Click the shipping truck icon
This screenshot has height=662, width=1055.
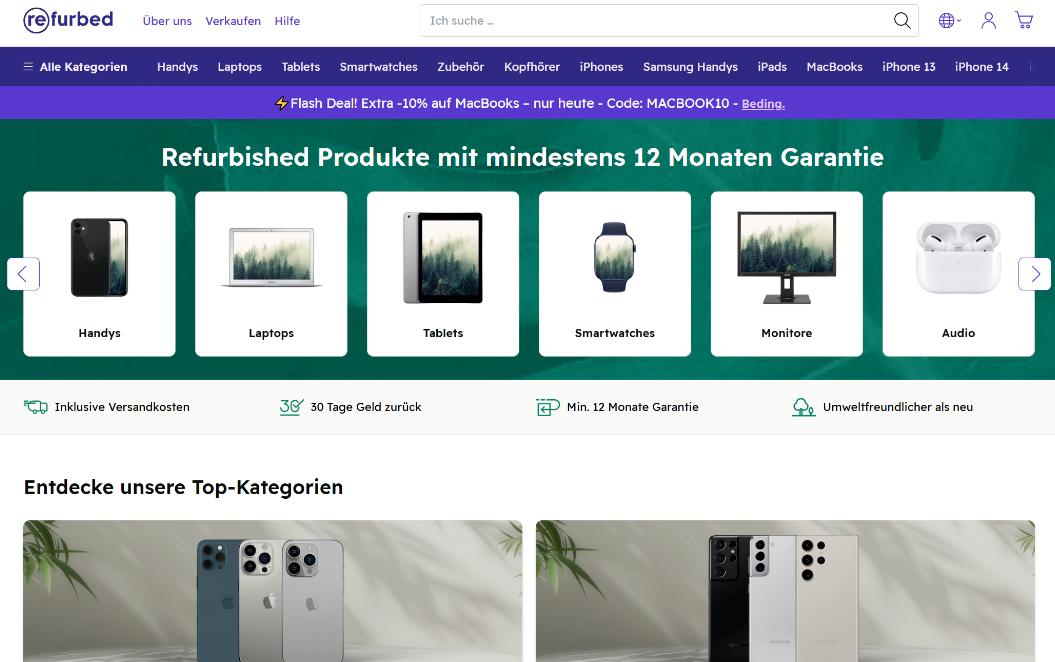36,407
